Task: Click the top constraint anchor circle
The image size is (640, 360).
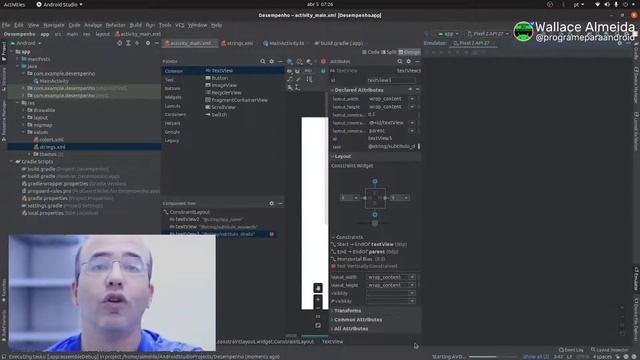Action: coord(375,181)
